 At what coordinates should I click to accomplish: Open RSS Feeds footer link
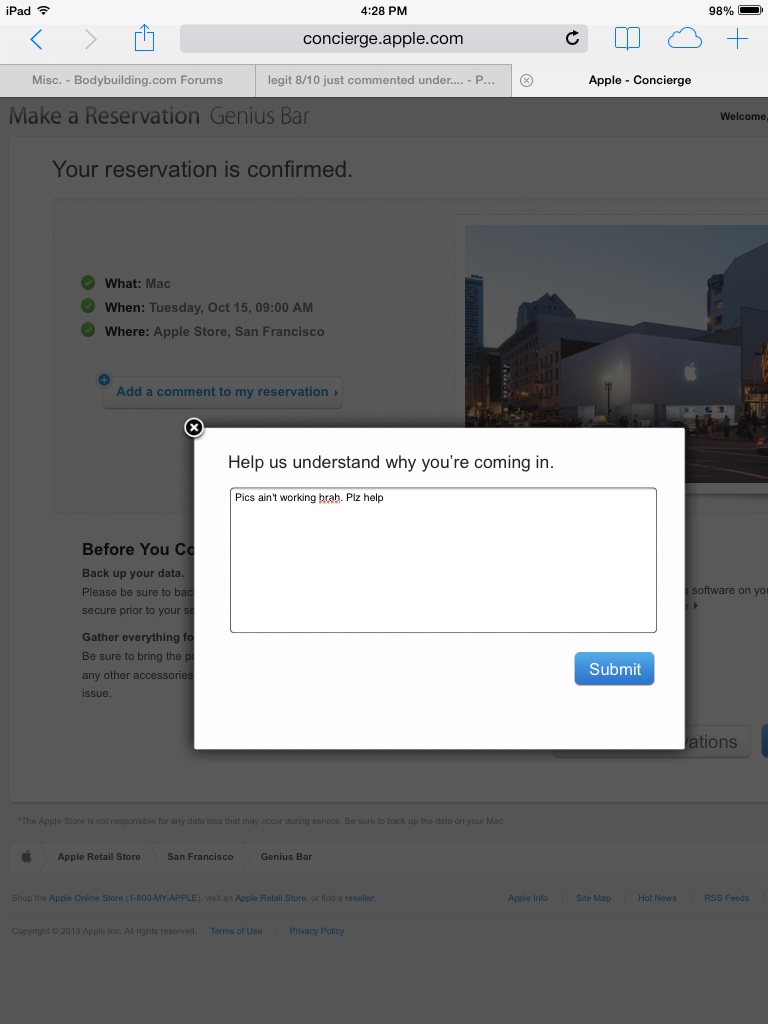coord(726,898)
